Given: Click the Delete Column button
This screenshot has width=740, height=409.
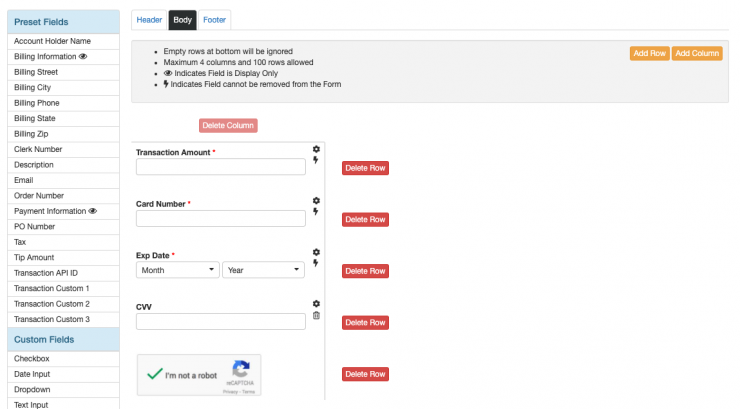Looking at the screenshot, I should click(x=228, y=125).
